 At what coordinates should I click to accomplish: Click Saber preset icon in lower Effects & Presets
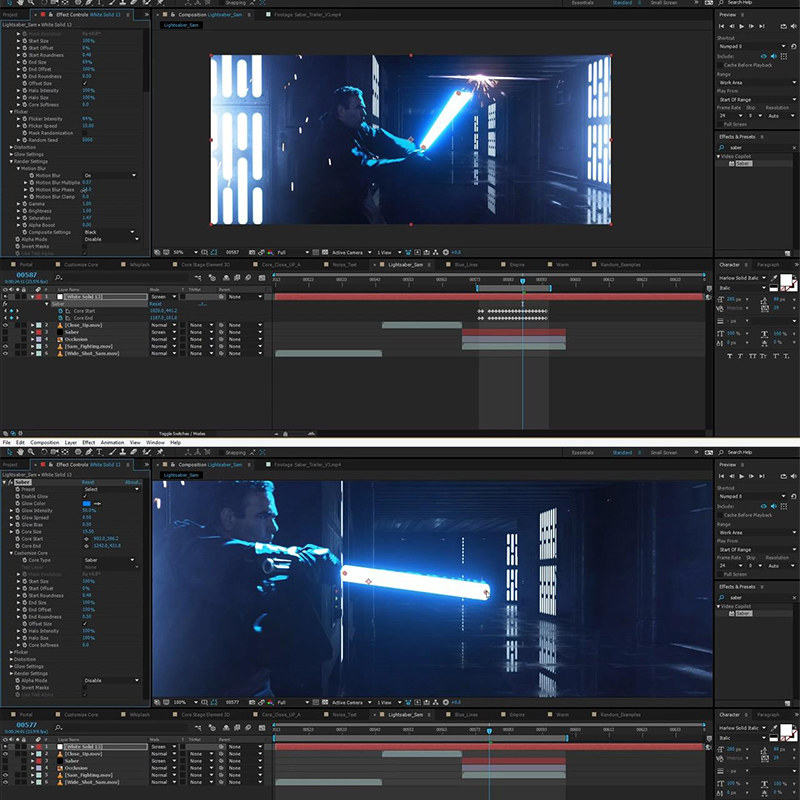coord(732,613)
